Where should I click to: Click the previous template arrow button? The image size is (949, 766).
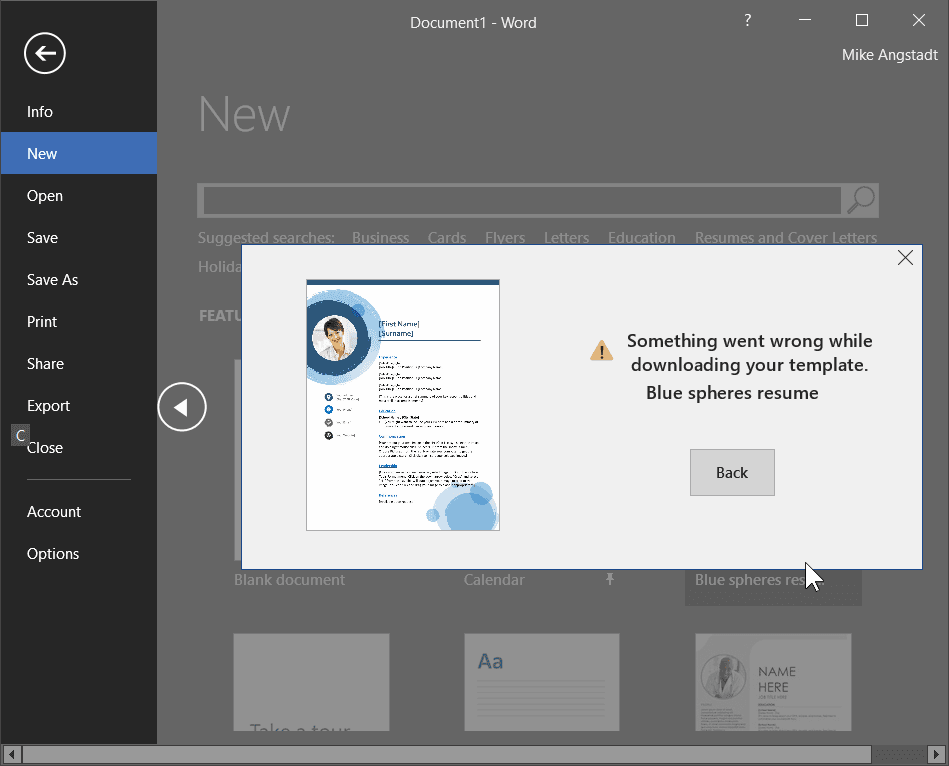(182, 407)
